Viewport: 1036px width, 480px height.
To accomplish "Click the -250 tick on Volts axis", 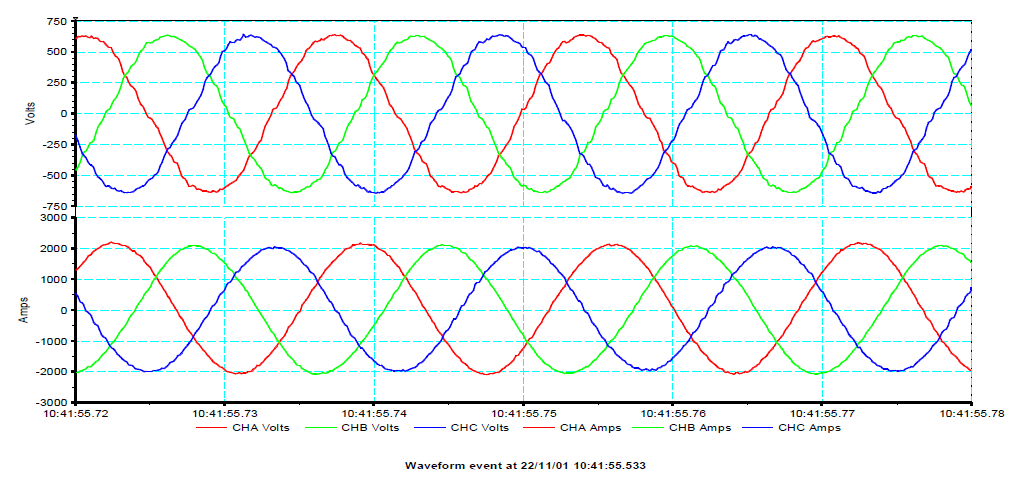I will pyautogui.click(x=56, y=145).
